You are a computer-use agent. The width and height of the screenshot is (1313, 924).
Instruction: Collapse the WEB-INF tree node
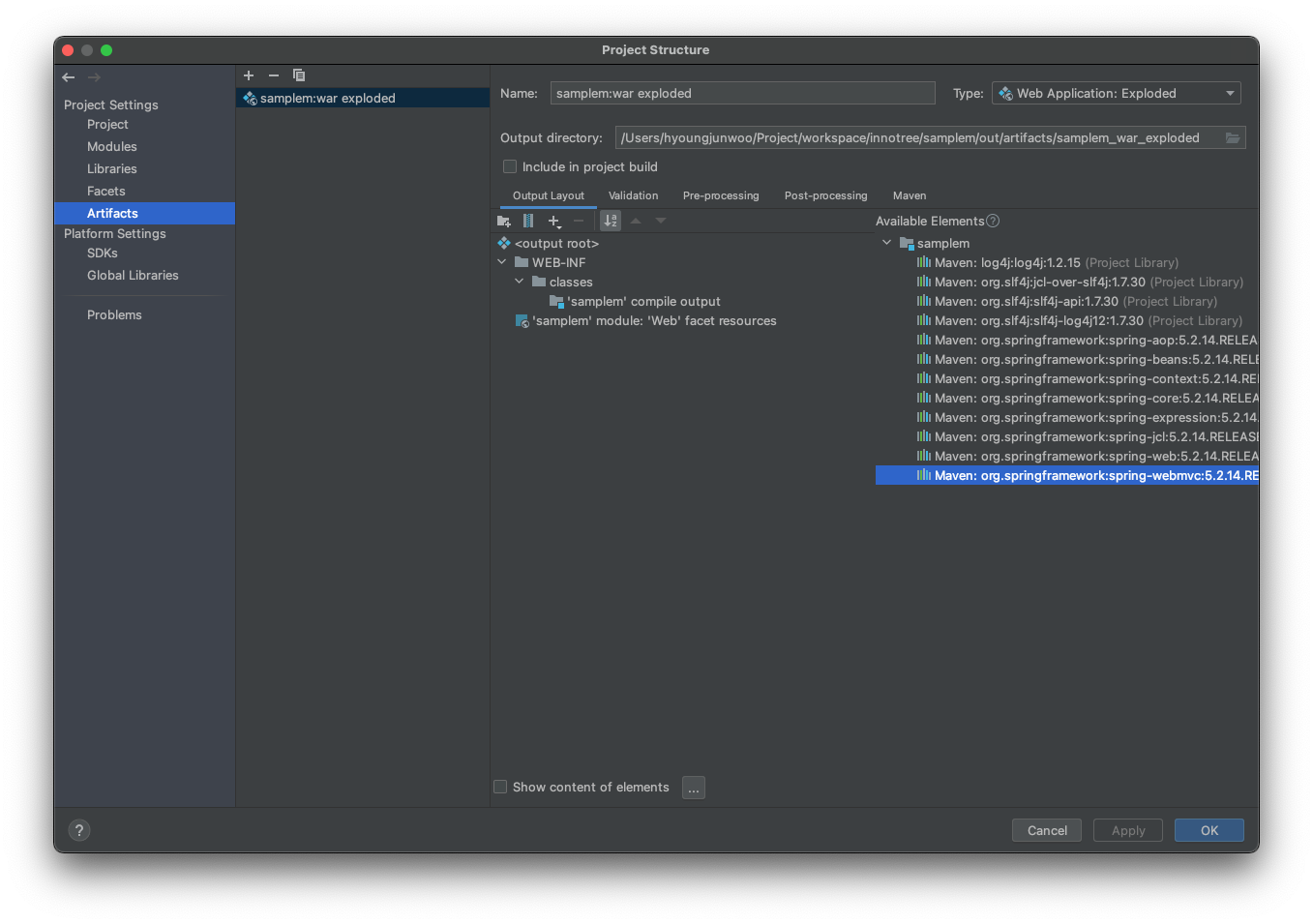pyautogui.click(x=502, y=262)
